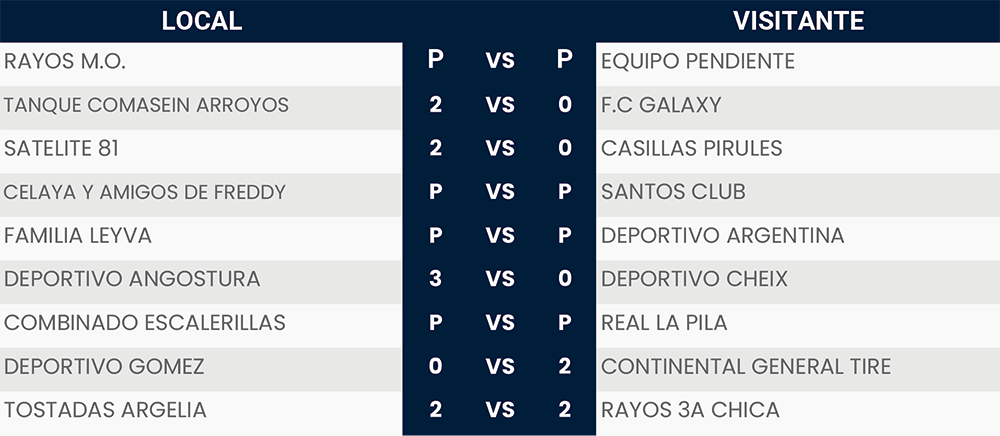The height and width of the screenshot is (436, 1000).
Task: Click Deportivo Angostura's score of 3
Action: 435,279
